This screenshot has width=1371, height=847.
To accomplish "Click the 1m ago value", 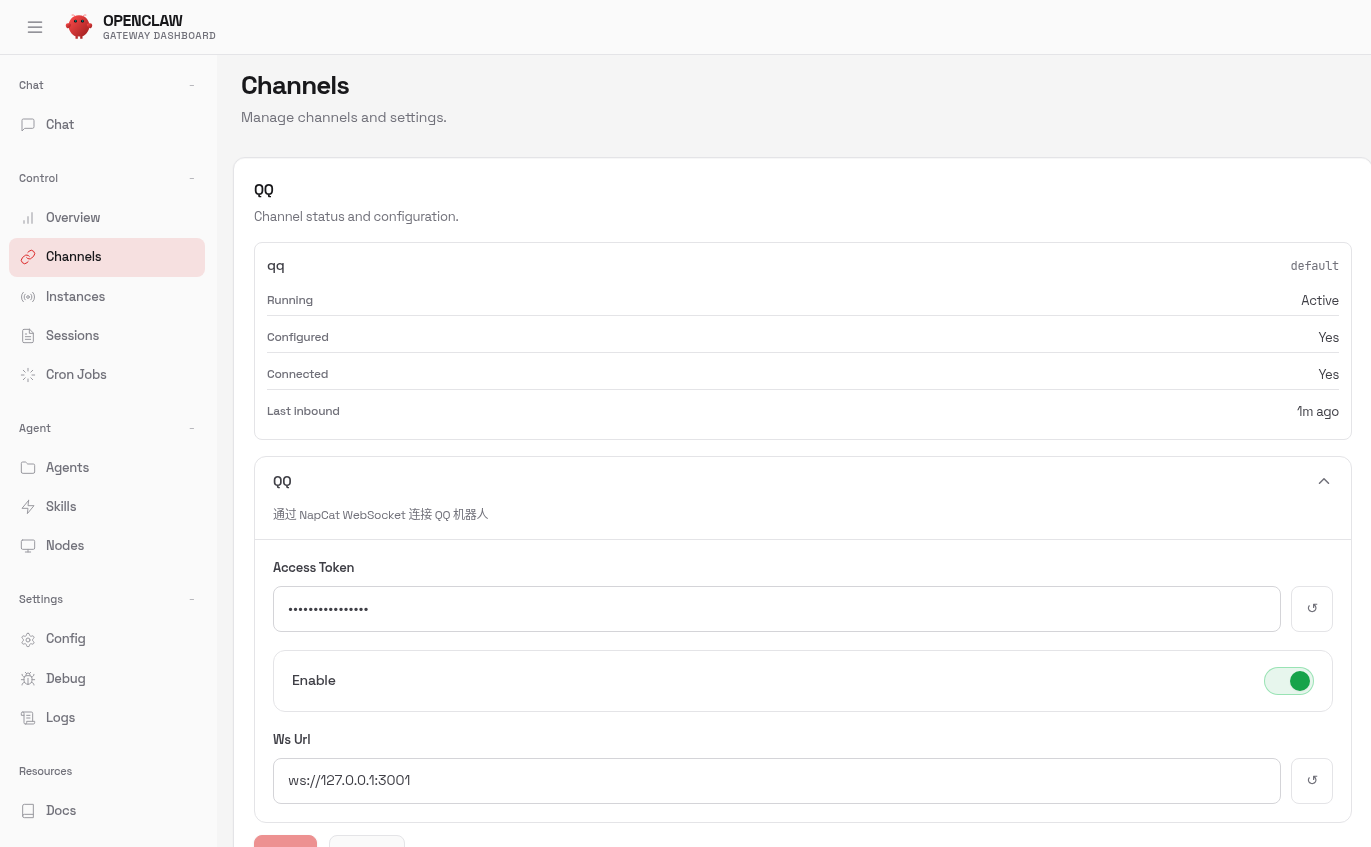I will pos(1318,412).
